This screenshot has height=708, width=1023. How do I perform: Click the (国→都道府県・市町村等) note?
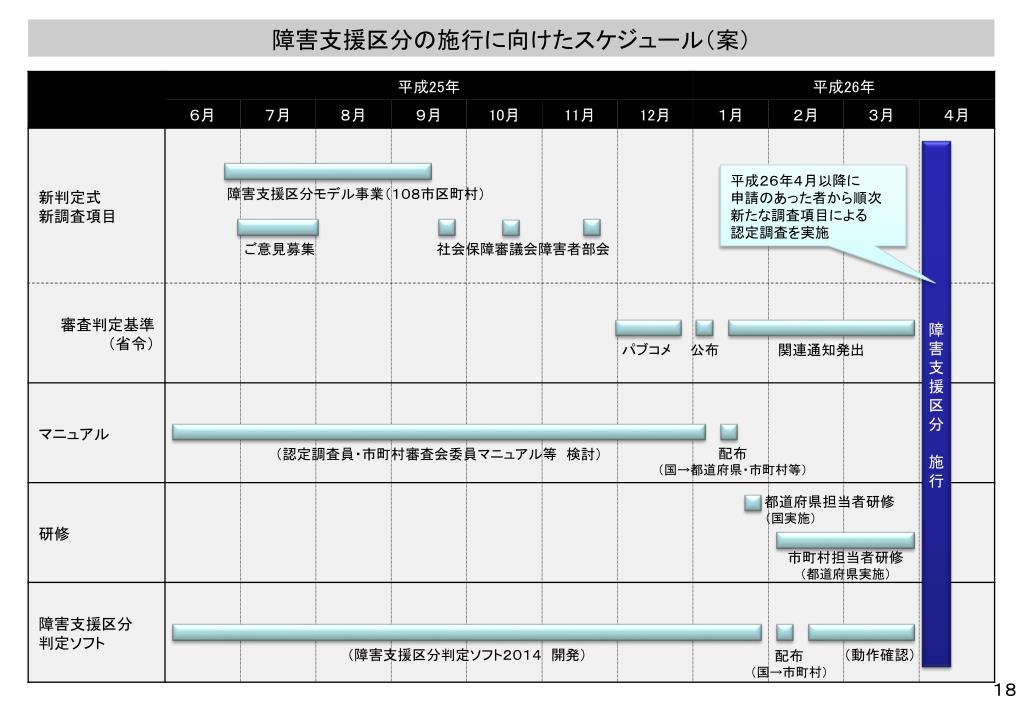[733, 470]
